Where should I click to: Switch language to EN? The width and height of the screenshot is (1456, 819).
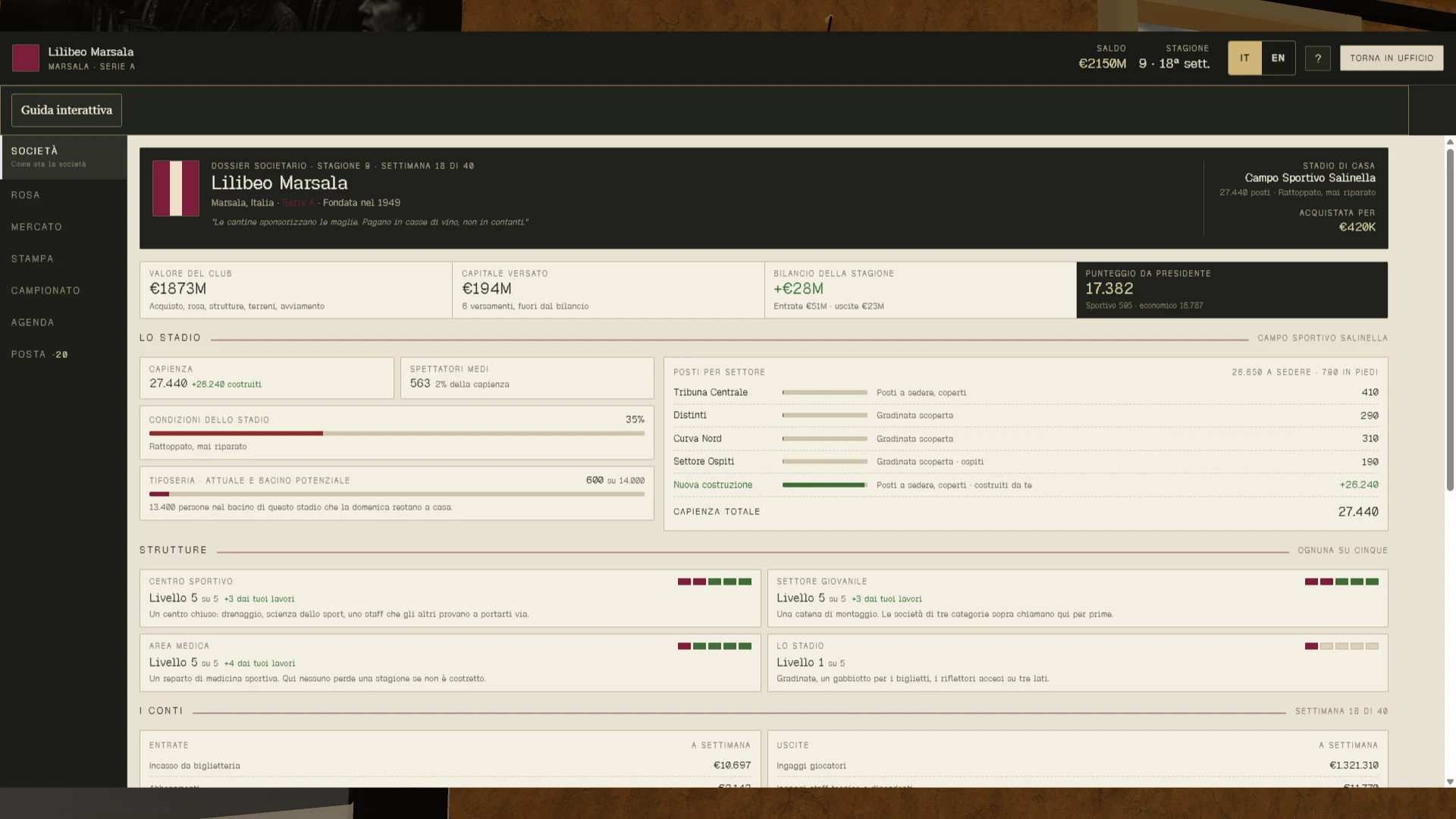point(1278,58)
